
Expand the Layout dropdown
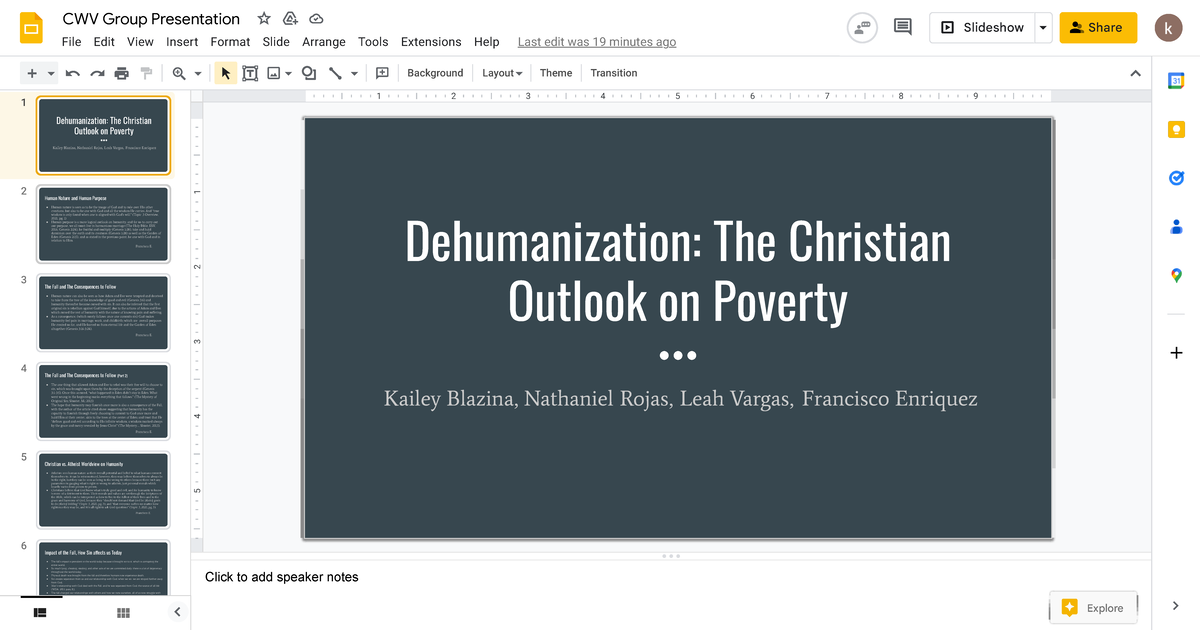pyautogui.click(x=502, y=73)
